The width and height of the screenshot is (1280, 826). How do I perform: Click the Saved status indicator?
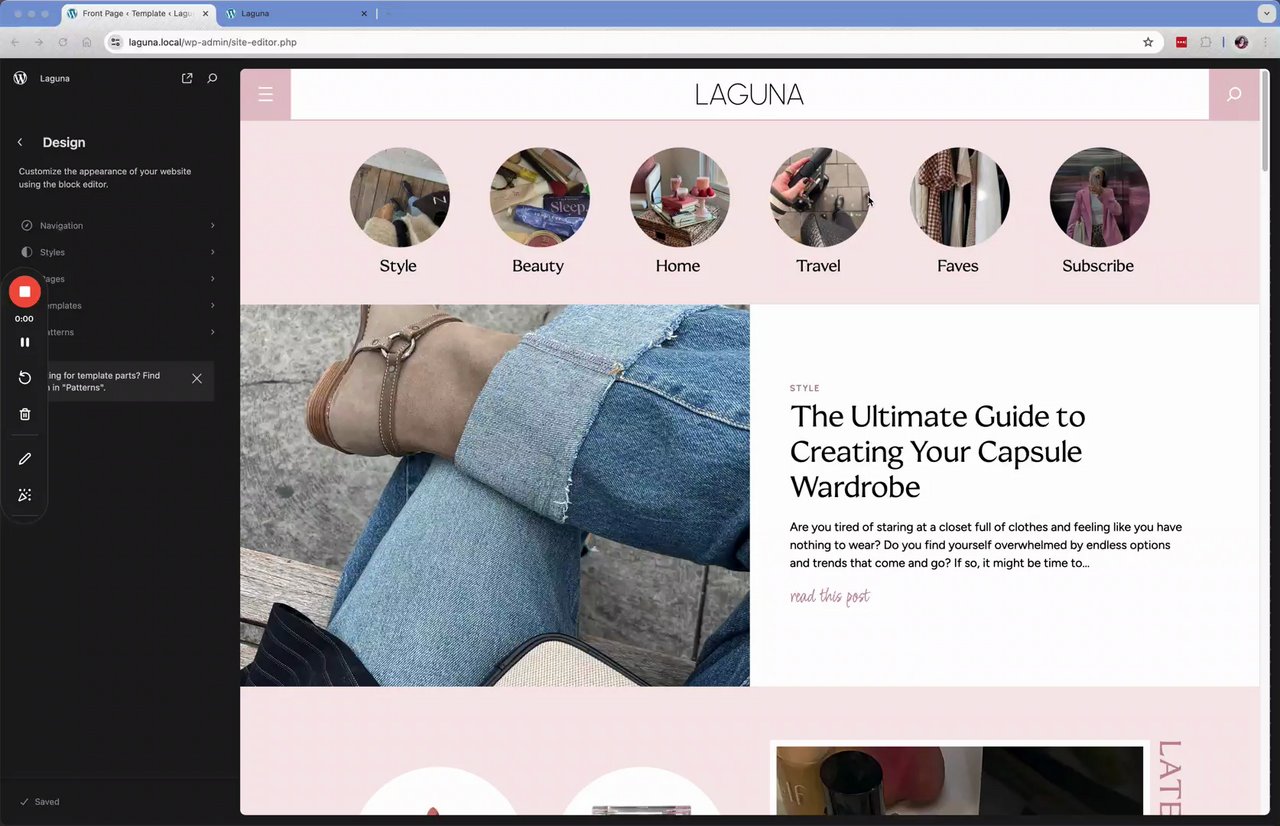(39, 802)
